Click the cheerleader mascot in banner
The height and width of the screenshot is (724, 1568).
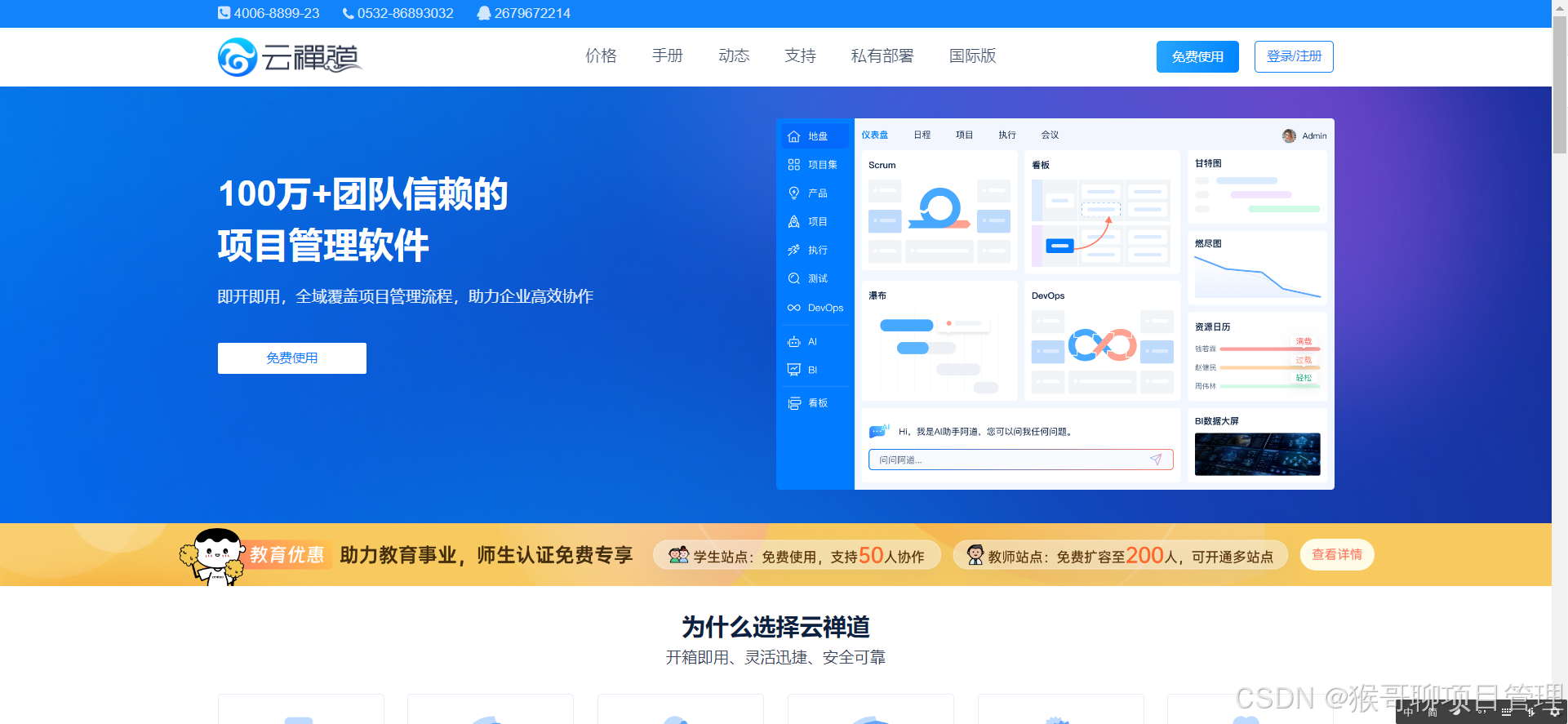[213, 557]
